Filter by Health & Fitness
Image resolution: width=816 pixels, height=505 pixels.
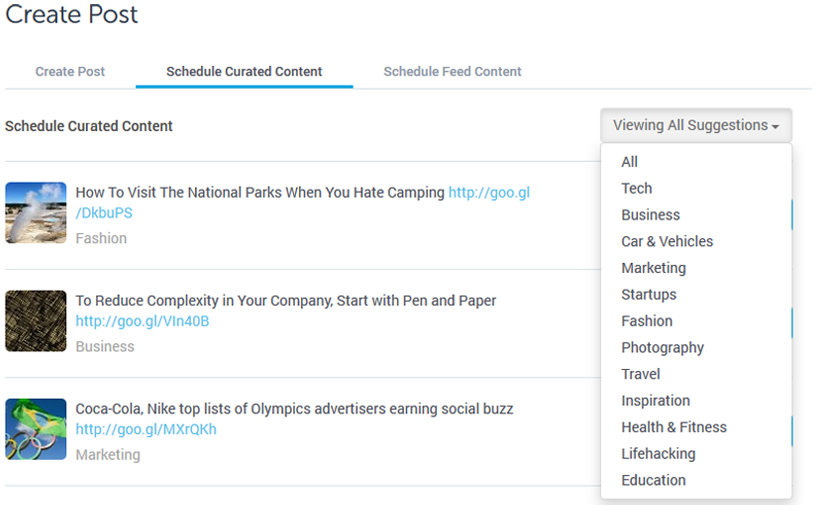coord(673,427)
